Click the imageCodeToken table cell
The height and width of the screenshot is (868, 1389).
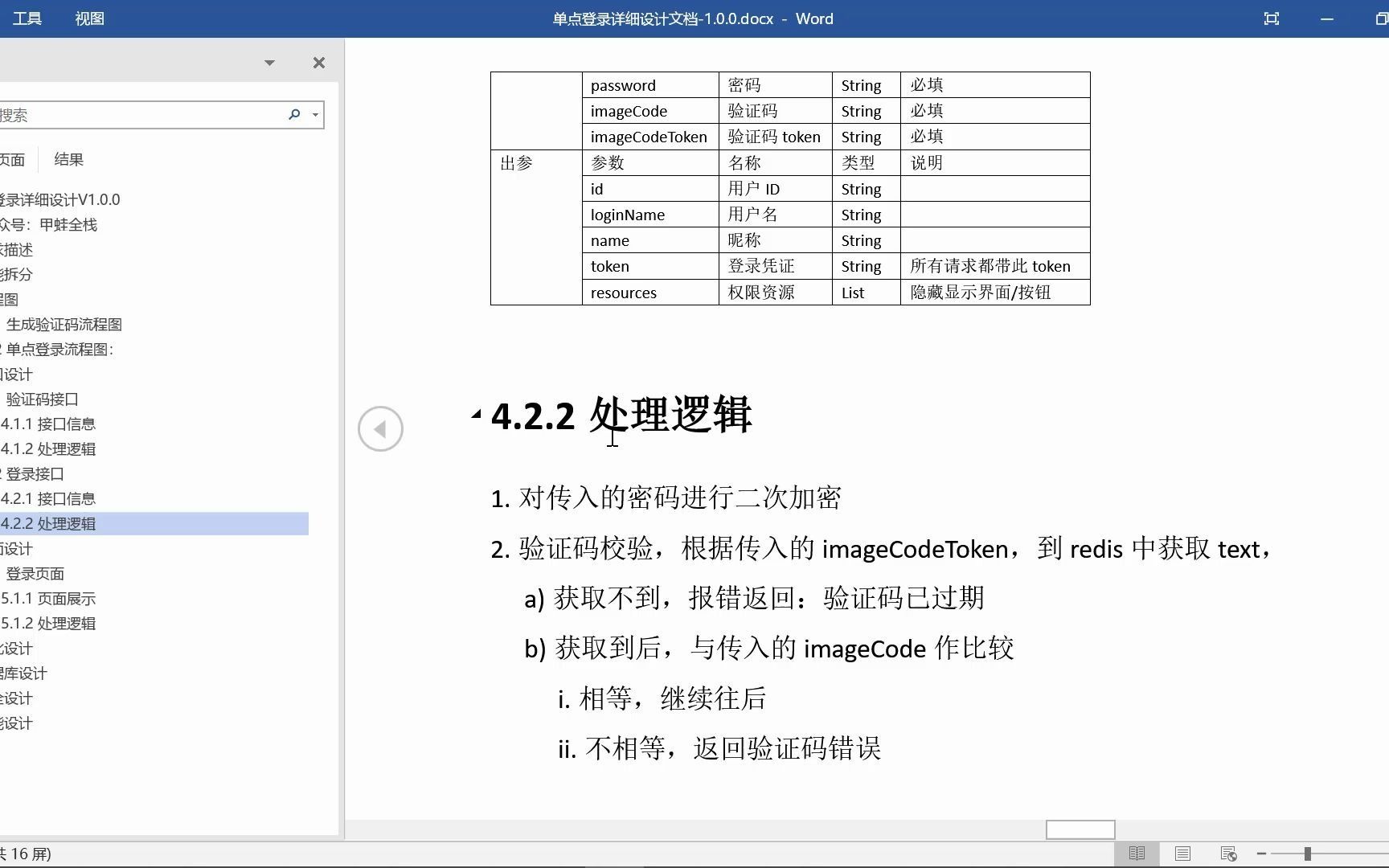point(650,137)
